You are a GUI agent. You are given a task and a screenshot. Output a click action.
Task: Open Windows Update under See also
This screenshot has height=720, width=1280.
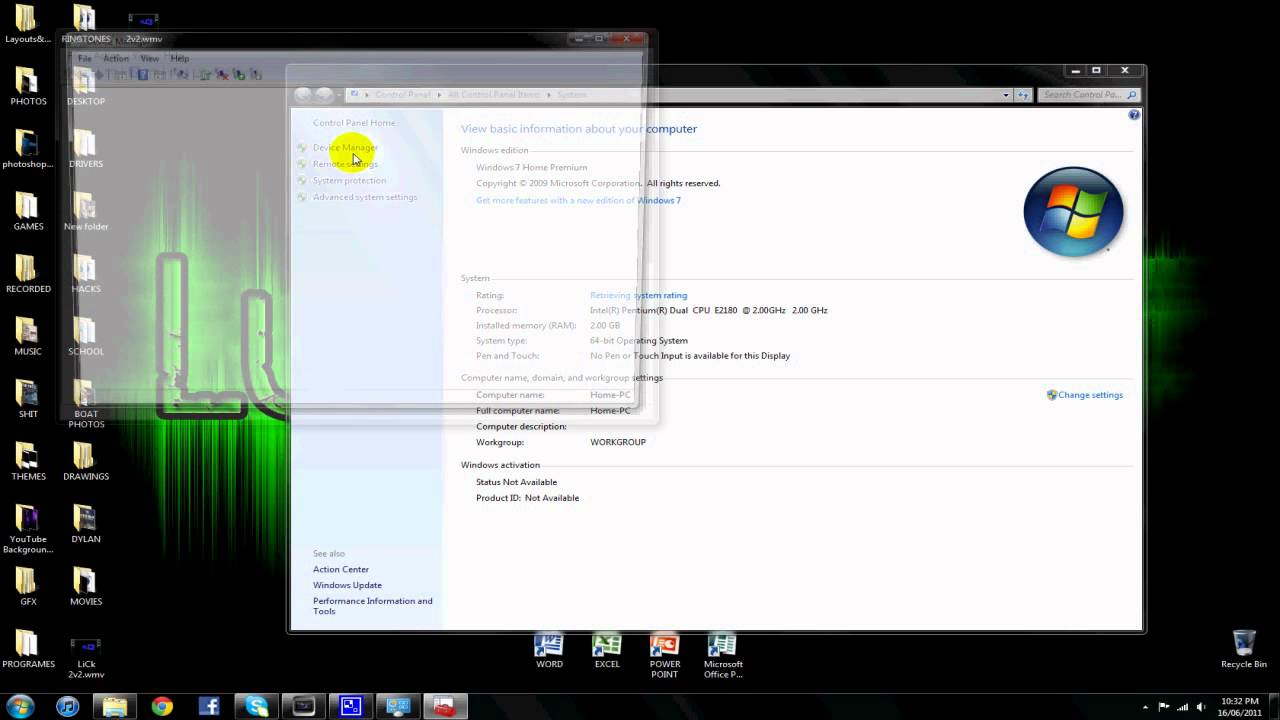[x=347, y=585]
